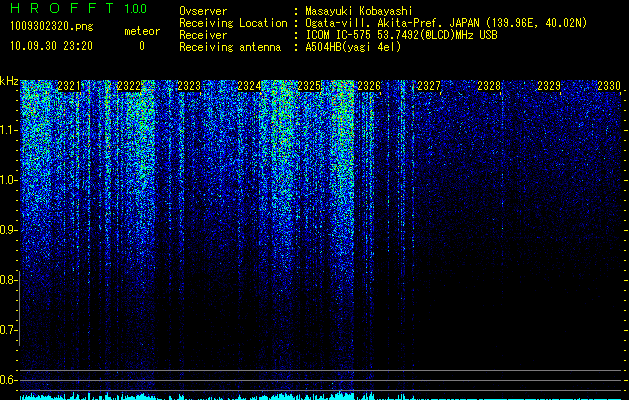Click the 2323 time marker
This screenshot has width=629, height=400.
189,86
